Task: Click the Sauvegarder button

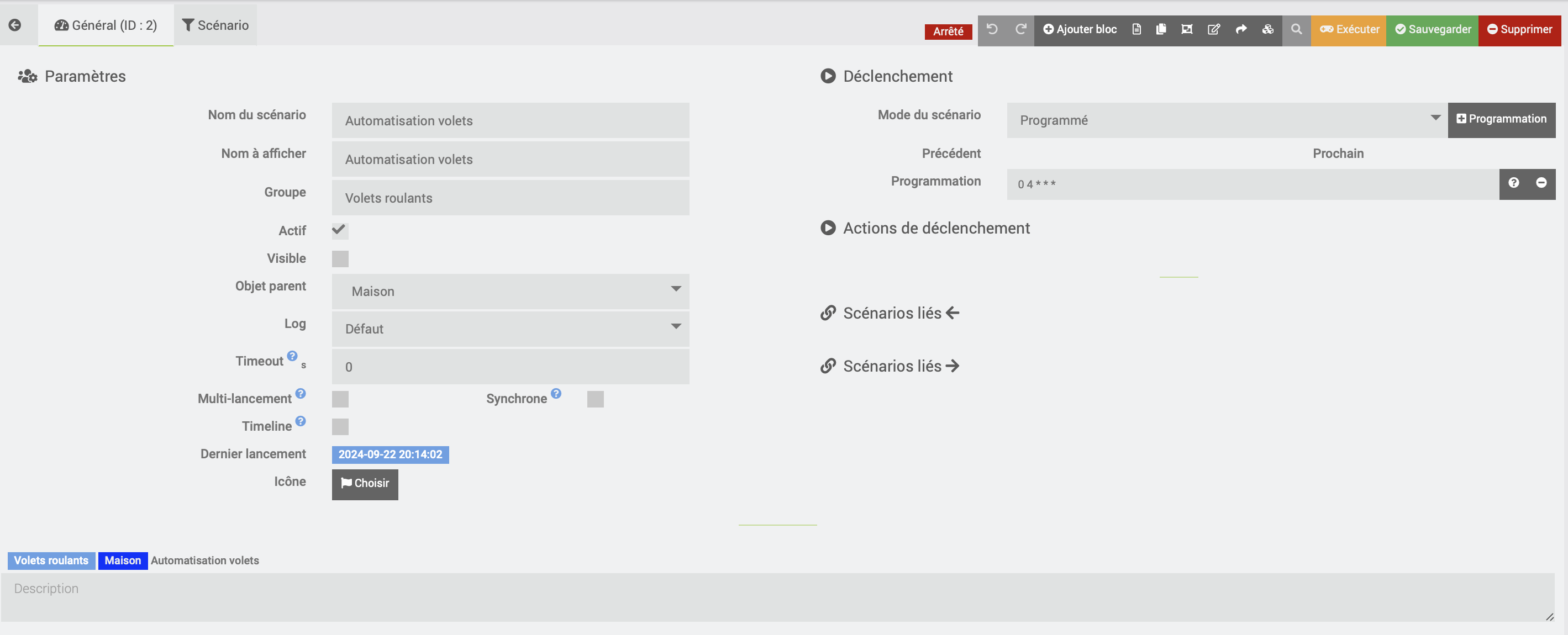Action: tap(1432, 29)
